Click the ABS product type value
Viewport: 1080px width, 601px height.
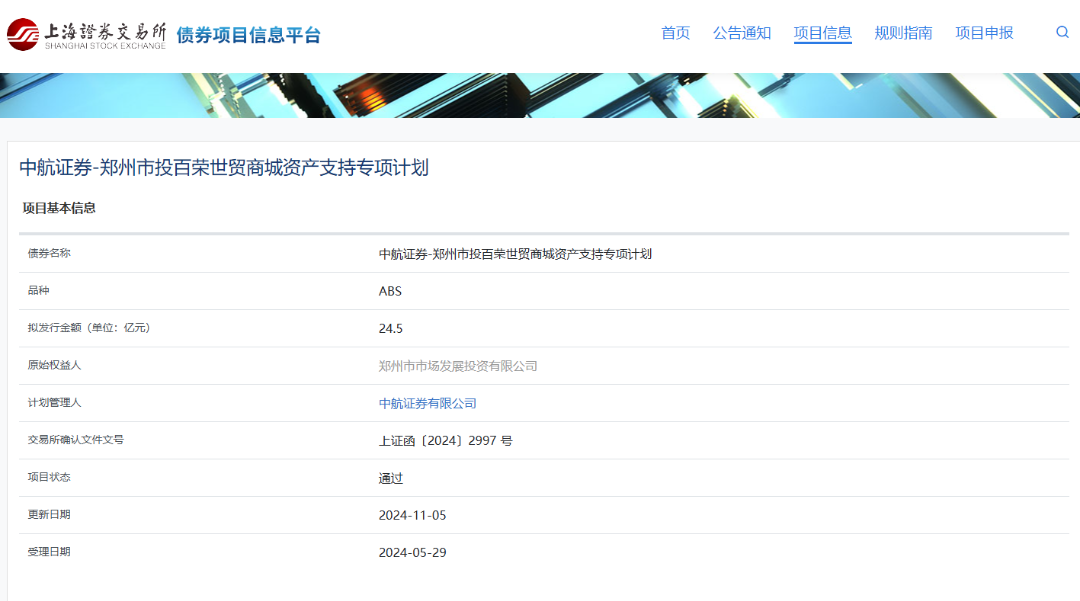point(390,291)
